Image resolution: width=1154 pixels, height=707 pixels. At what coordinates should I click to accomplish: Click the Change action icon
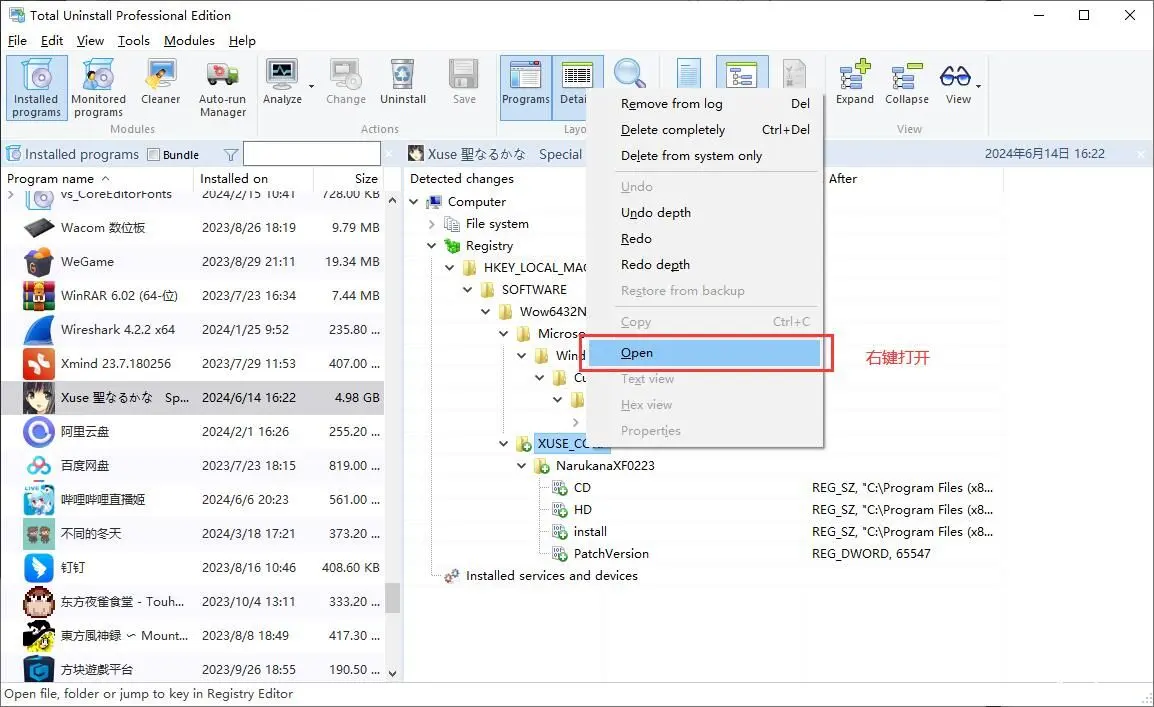345,74
